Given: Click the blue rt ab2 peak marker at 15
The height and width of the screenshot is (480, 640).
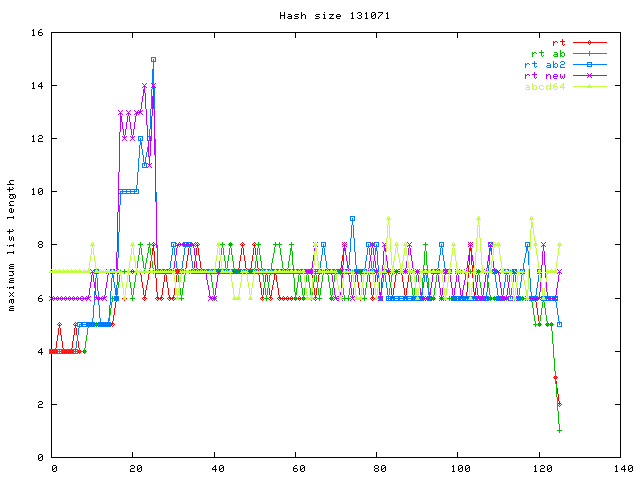Looking at the screenshot, I should 153,60.
